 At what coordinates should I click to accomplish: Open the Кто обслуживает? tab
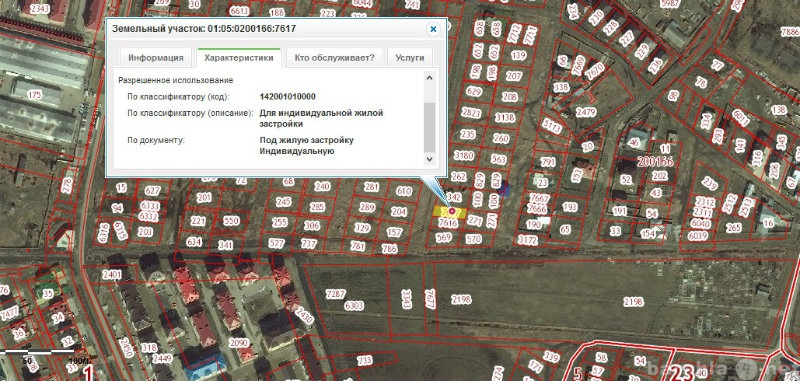tap(334, 58)
